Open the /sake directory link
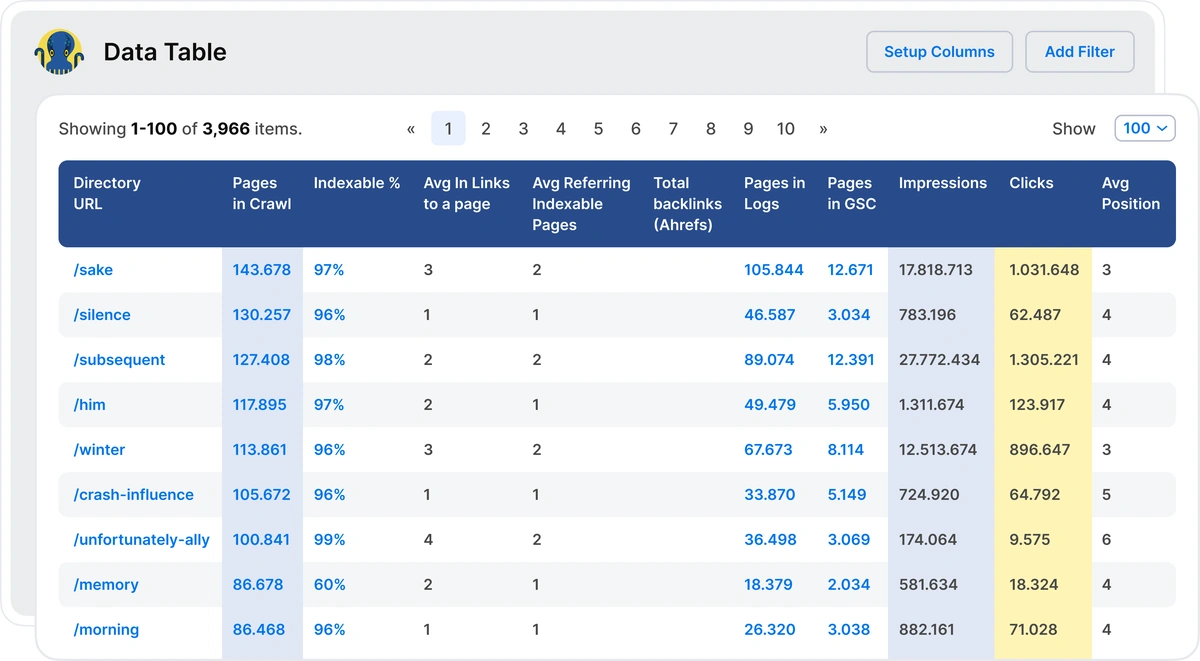 click(93, 270)
